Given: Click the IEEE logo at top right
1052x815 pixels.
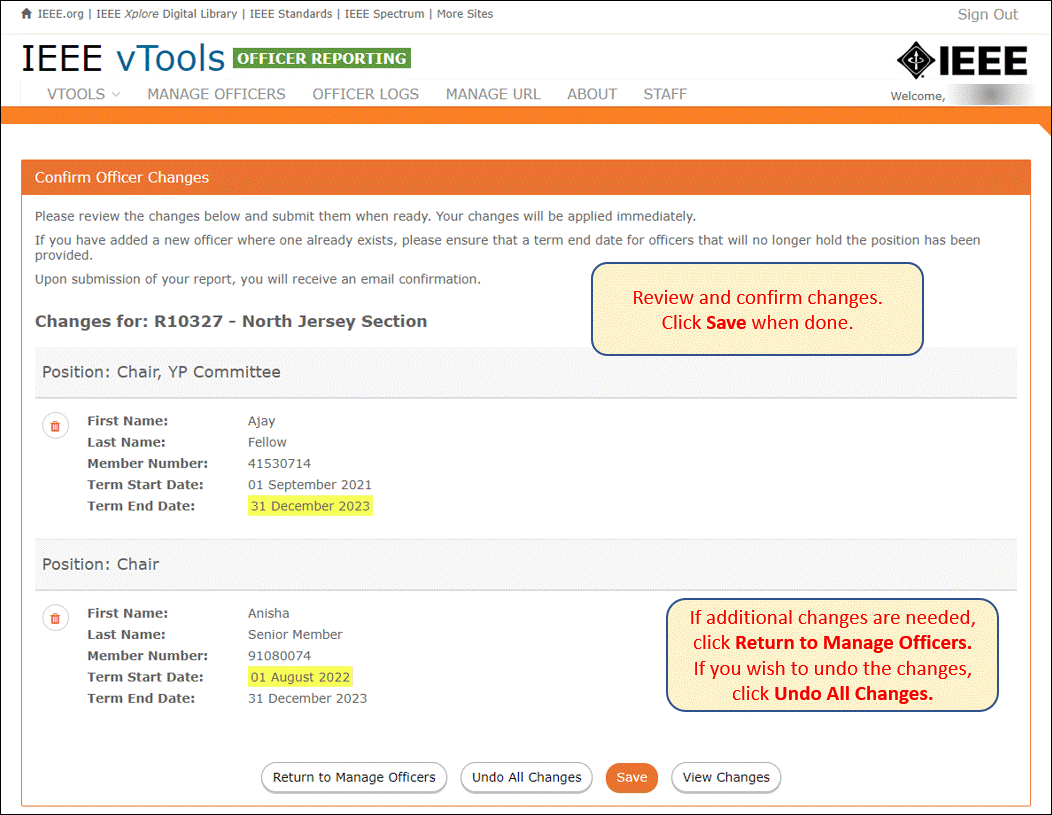Looking at the screenshot, I should [962, 60].
